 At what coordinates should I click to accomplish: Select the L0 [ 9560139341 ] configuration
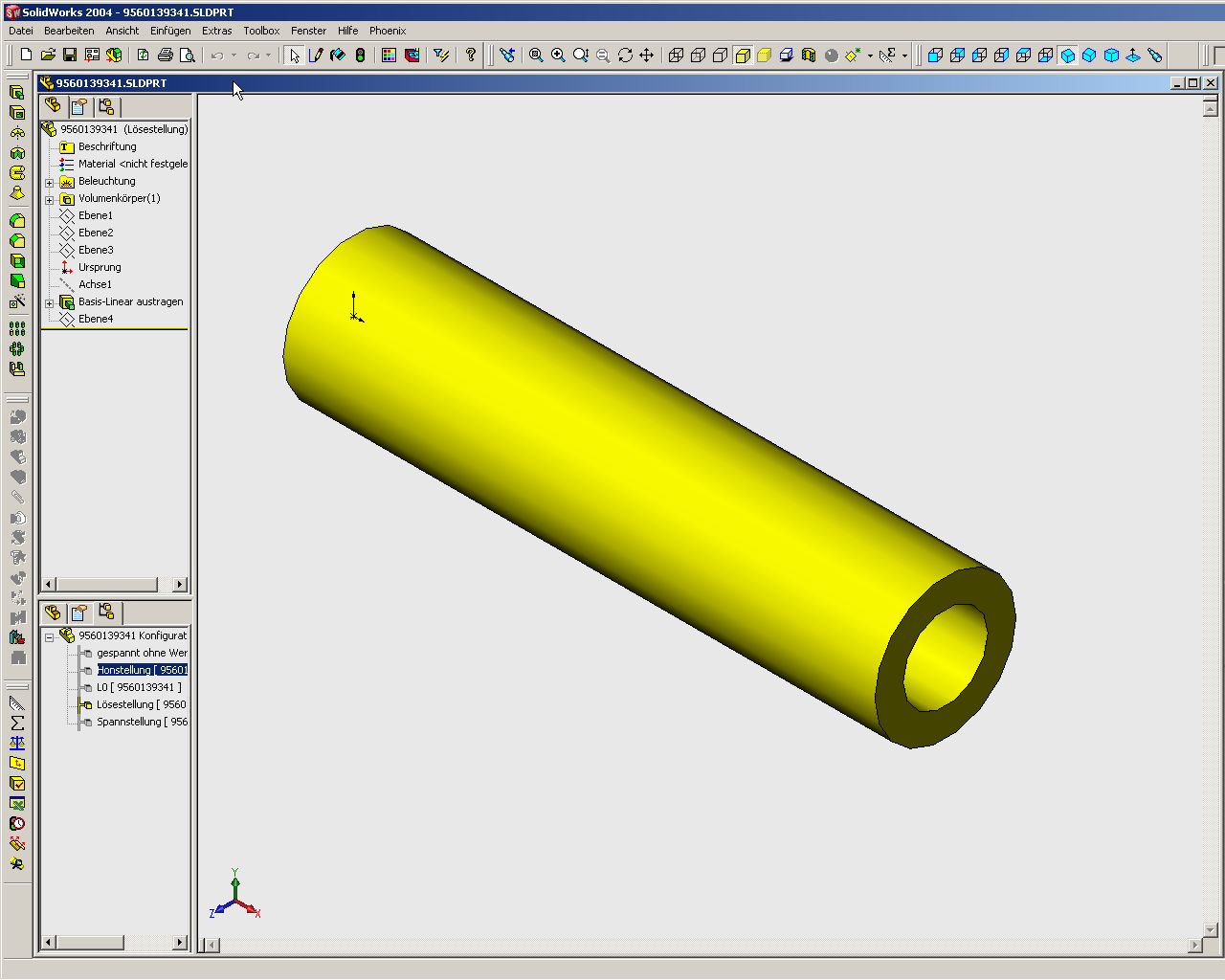pyautogui.click(x=139, y=688)
